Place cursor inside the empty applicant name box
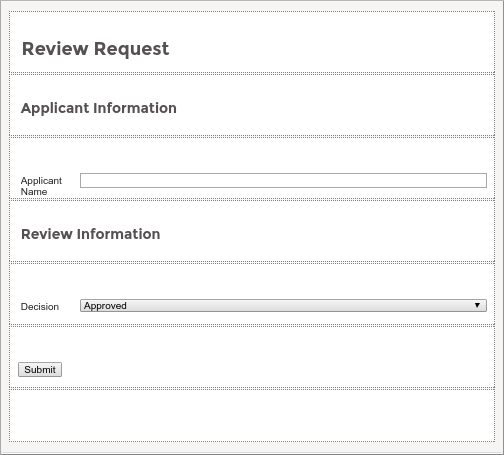This screenshot has height=455, width=504. [x=283, y=180]
